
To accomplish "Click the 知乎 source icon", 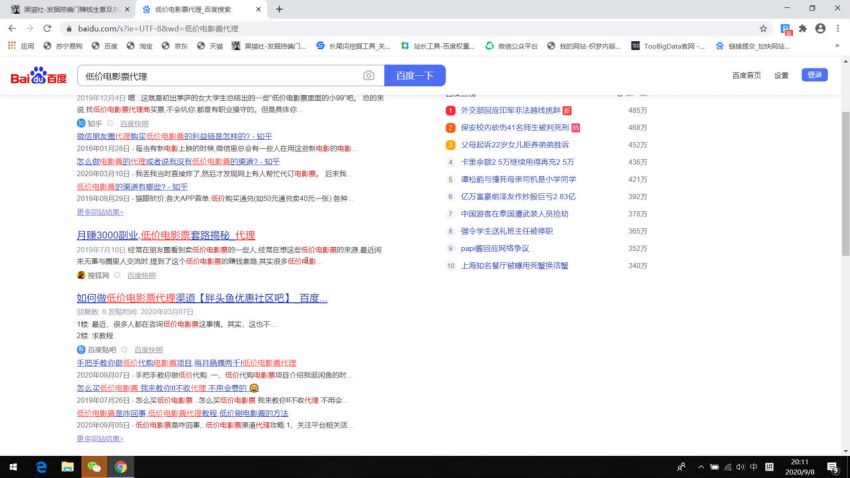I will click(81, 124).
